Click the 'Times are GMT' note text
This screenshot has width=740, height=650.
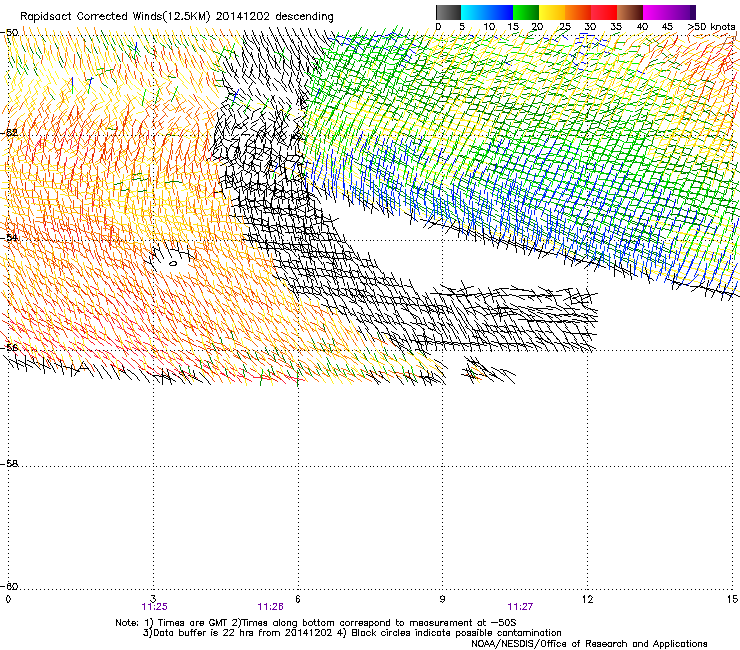192,623
